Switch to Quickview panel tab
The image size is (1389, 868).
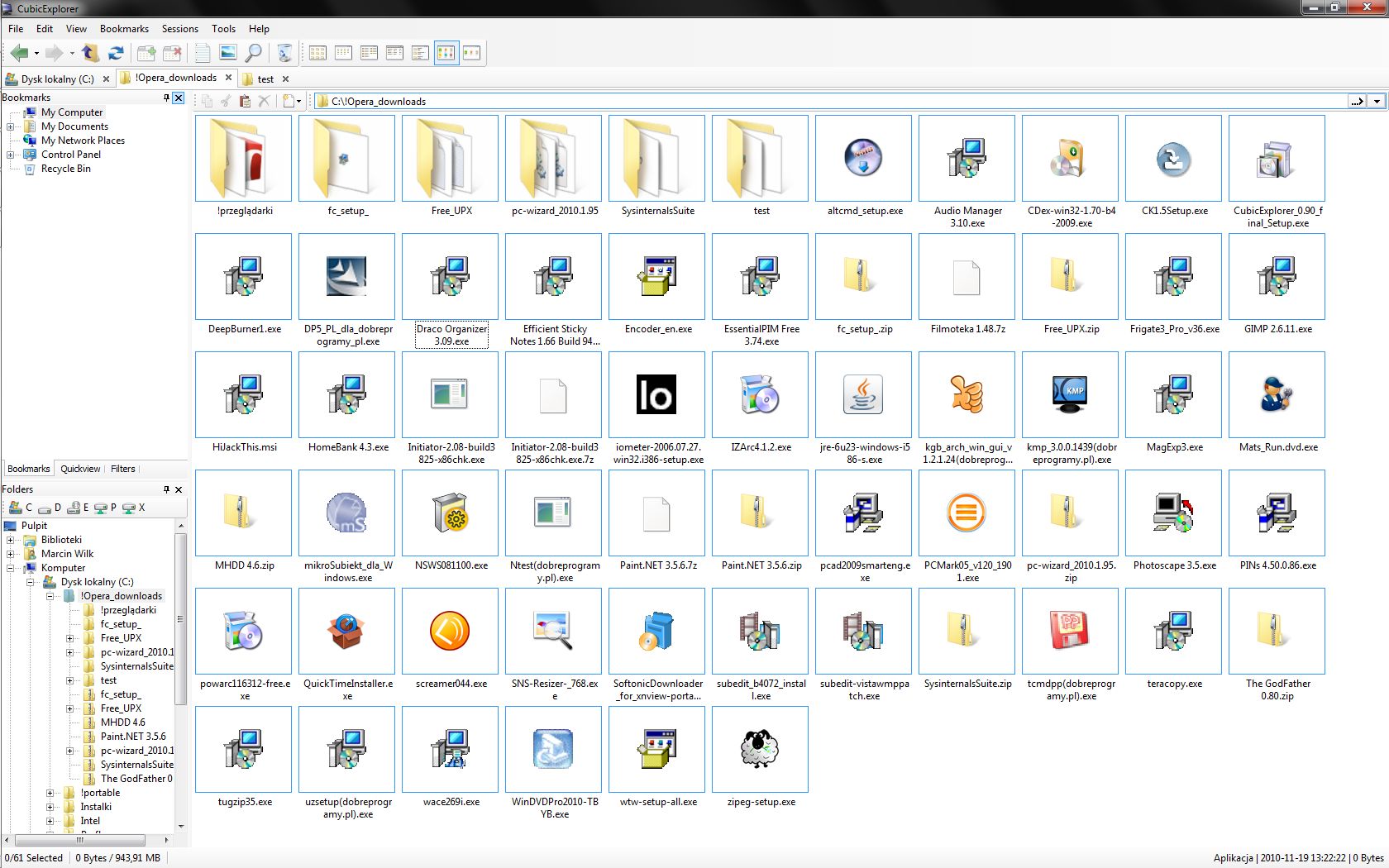click(x=80, y=469)
